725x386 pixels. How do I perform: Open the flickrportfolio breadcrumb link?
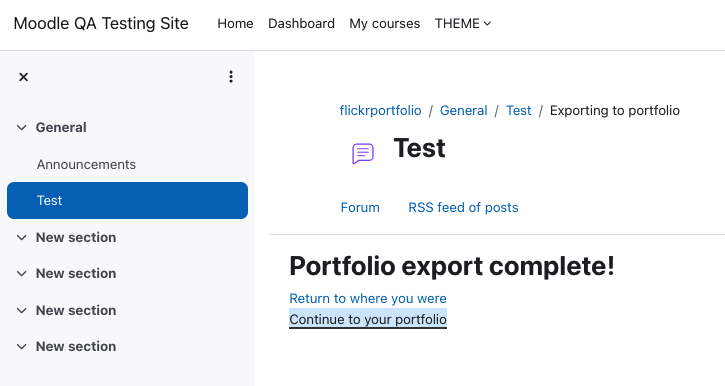(x=381, y=110)
